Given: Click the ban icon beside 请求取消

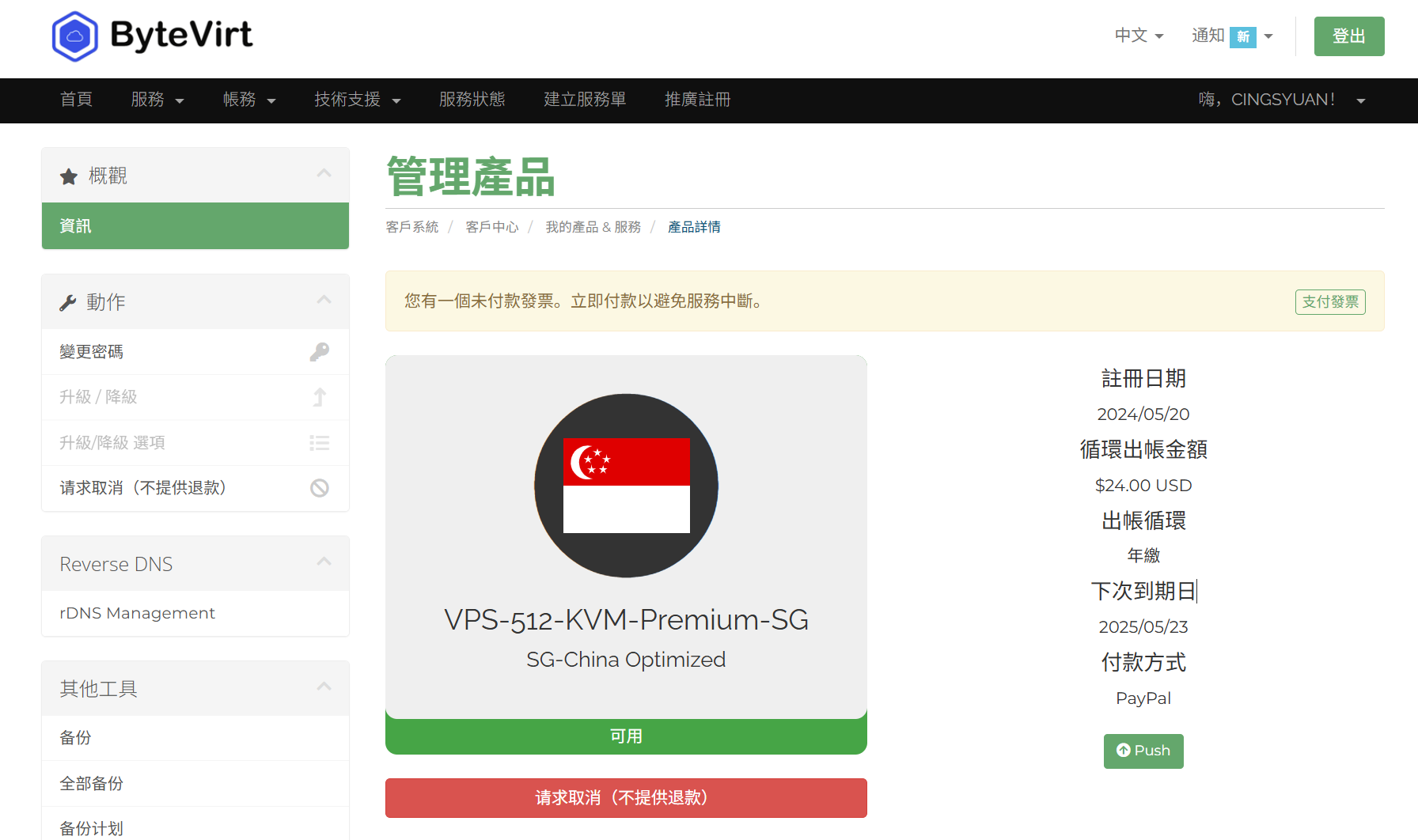Looking at the screenshot, I should 320,488.
